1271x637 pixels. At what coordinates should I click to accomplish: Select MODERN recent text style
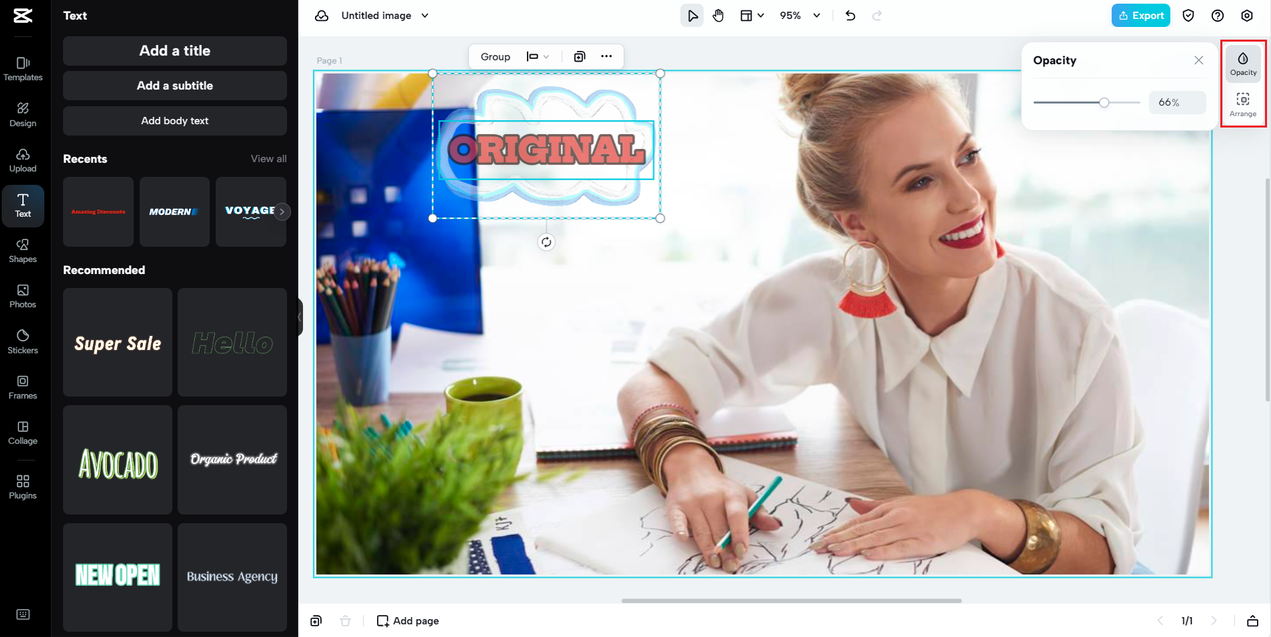click(174, 212)
